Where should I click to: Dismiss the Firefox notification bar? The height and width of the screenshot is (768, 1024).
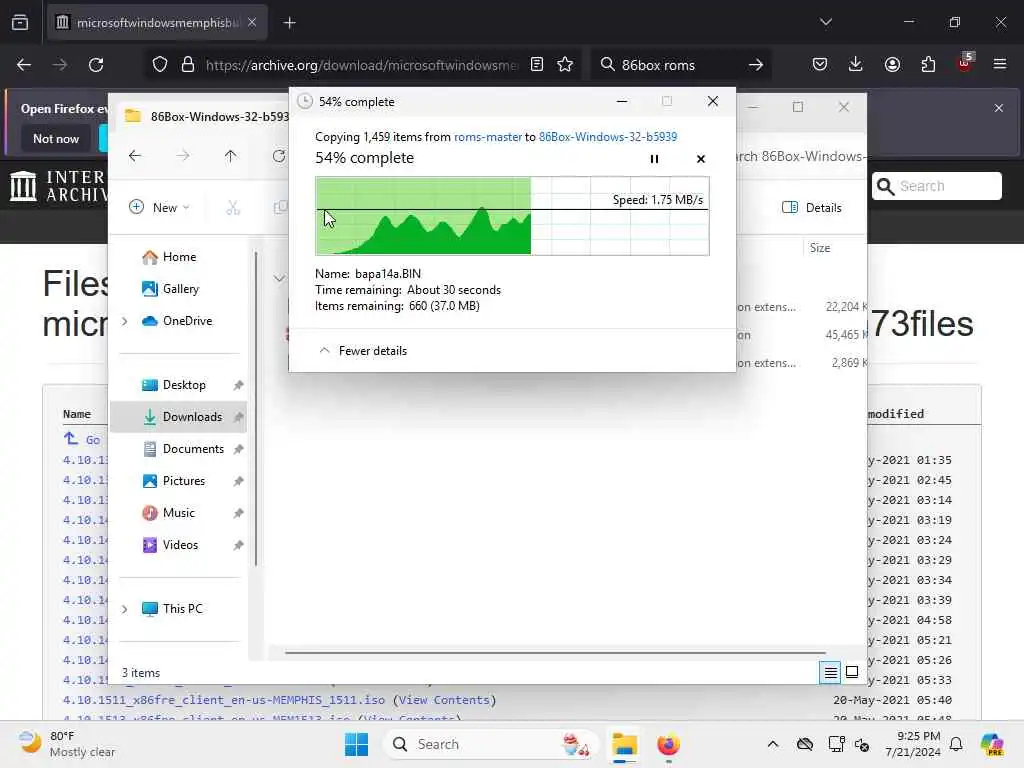tap(999, 108)
